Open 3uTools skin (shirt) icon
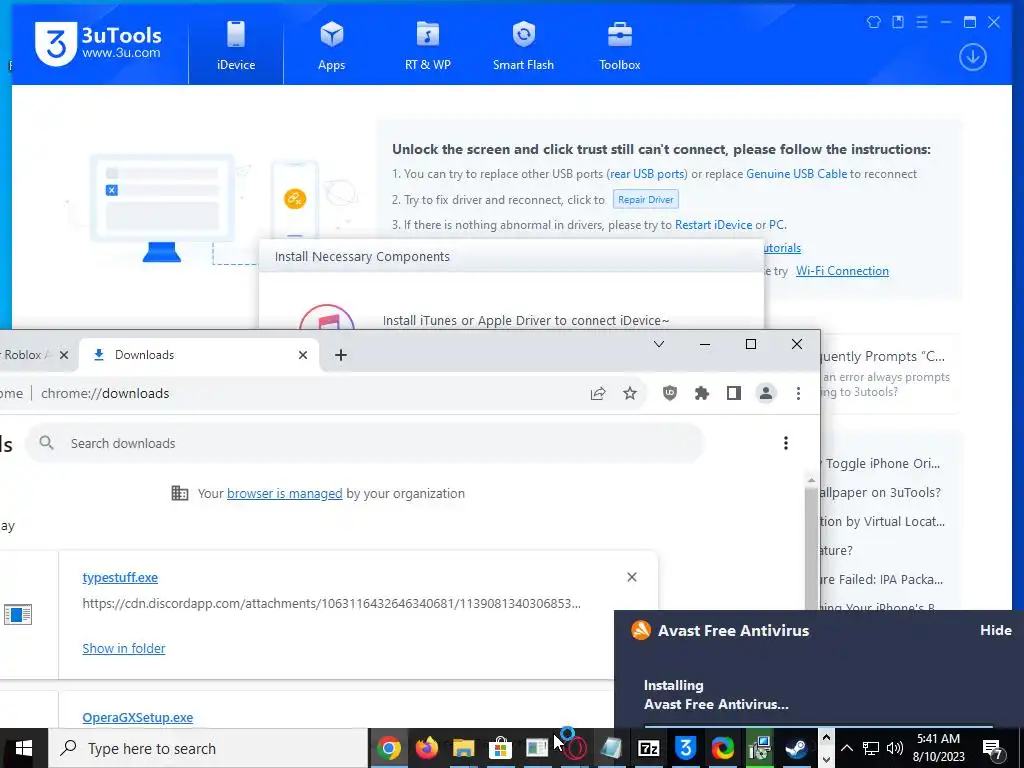The image size is (1024, 768). pyautogui.click(x=873, y=22)
